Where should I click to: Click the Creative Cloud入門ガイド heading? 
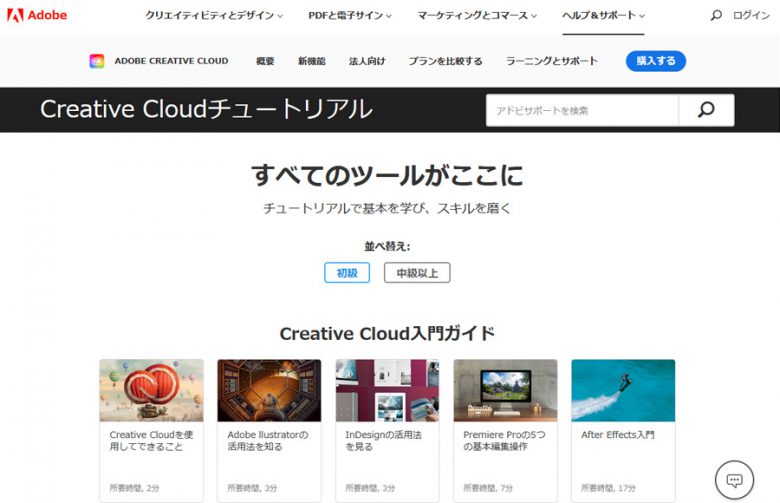click(x=387, y=333)
